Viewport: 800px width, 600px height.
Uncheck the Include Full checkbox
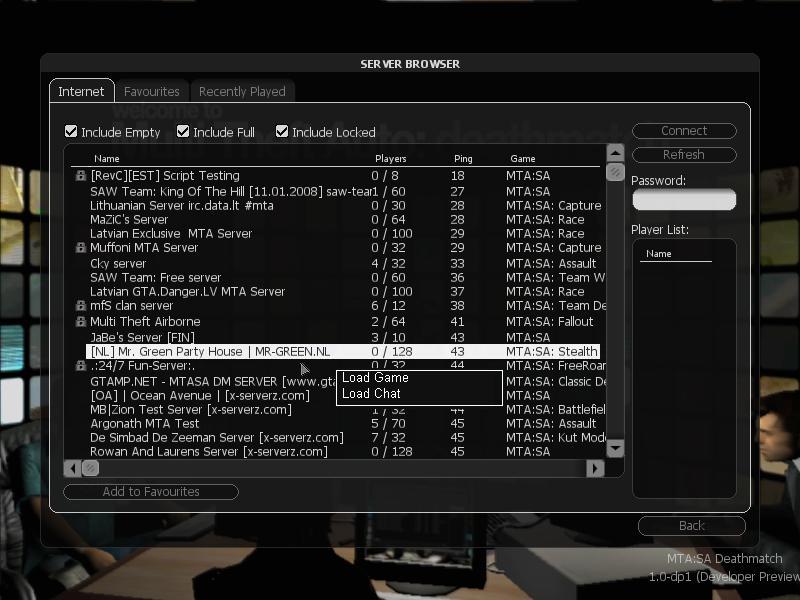(183, 132)
